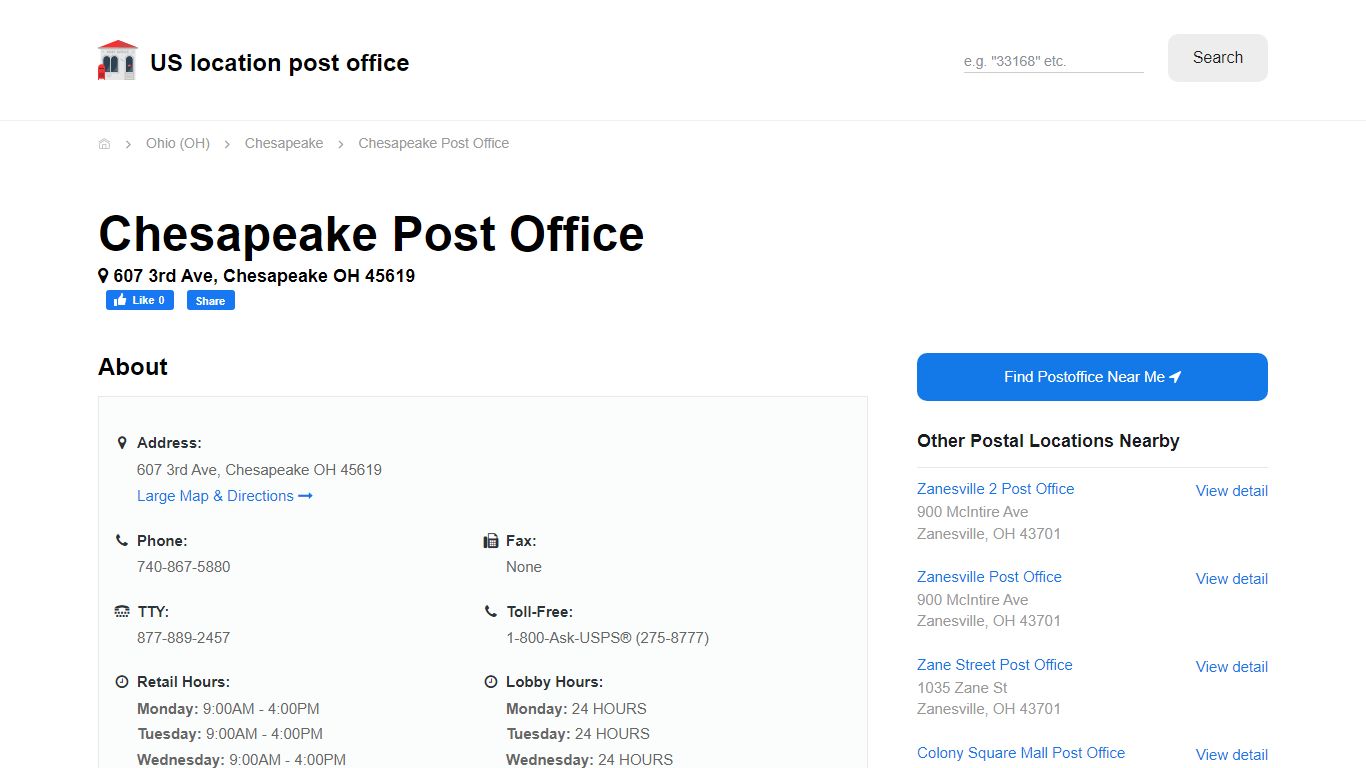Image resolution: width=1366 pixels, height=768 pixels.
Task: Open Colony Square Mall Post Office link
Action: [1021, 753]
